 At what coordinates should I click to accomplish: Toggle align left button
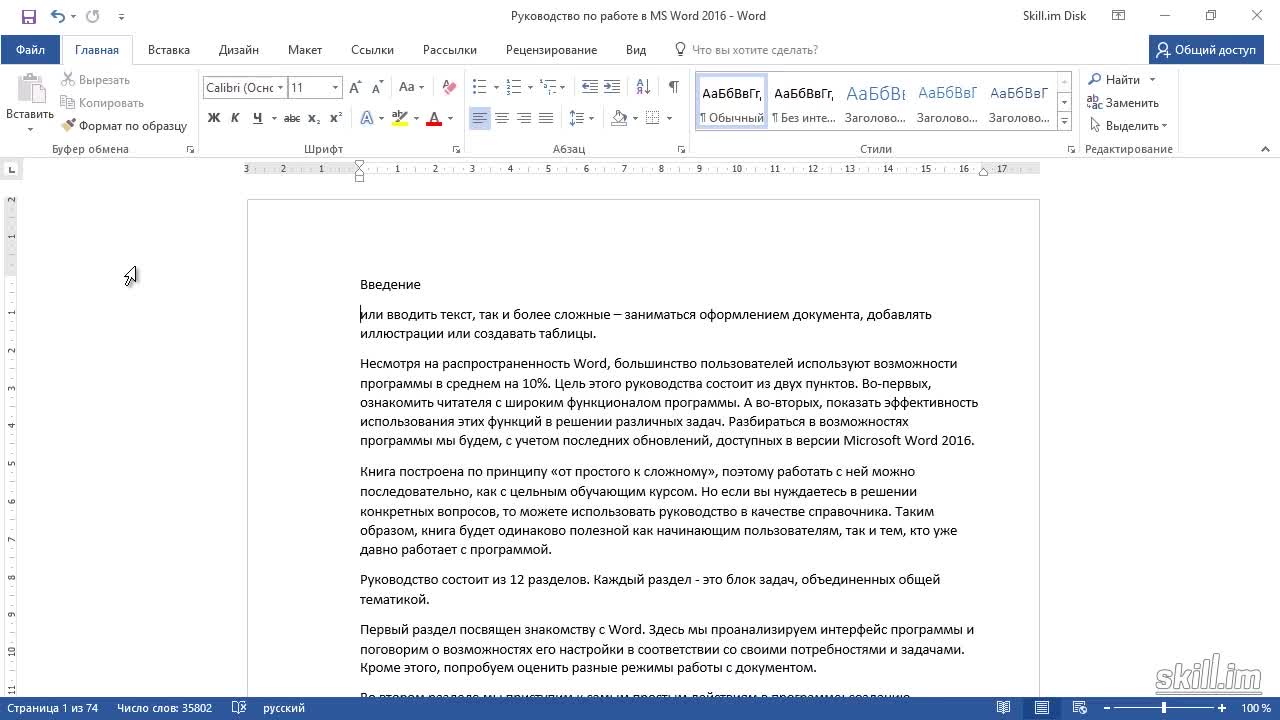(480, 118)
